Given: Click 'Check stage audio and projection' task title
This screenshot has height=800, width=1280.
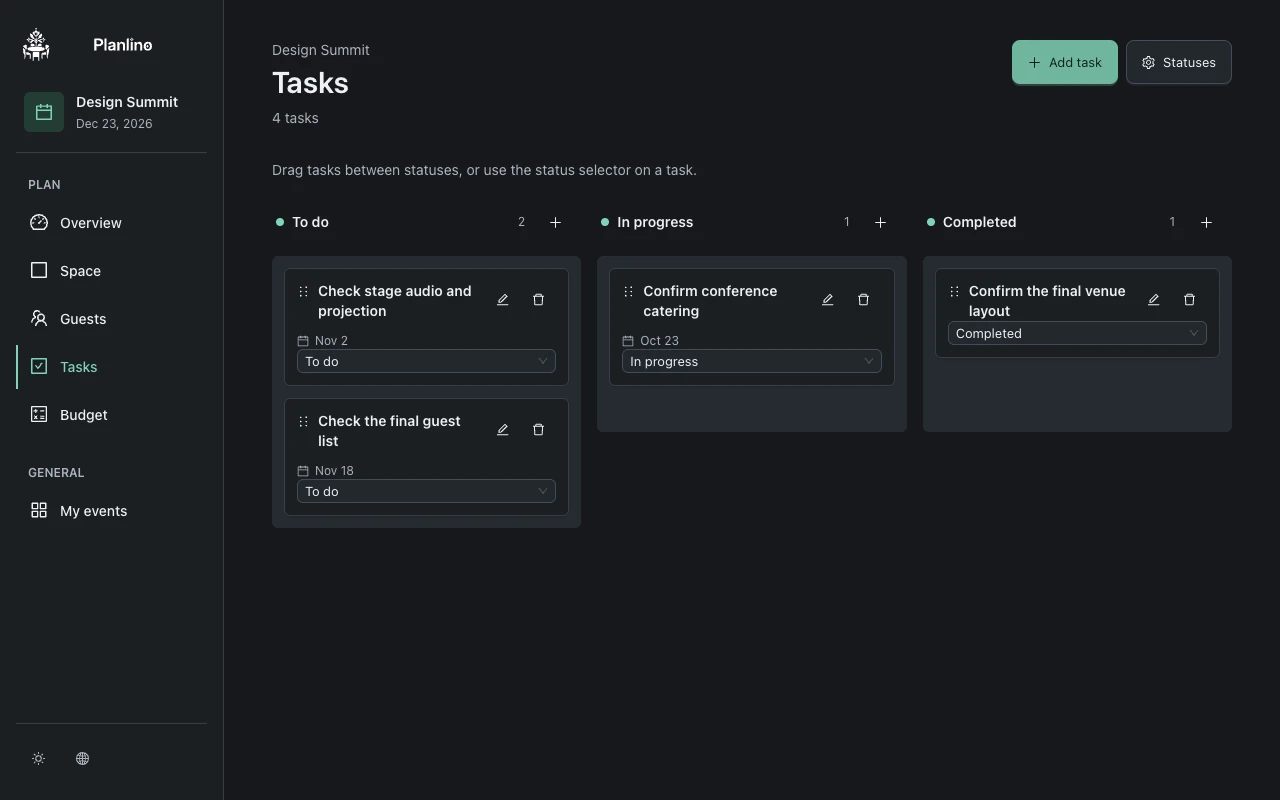Looking at the screenshot, I should [395, 301].
